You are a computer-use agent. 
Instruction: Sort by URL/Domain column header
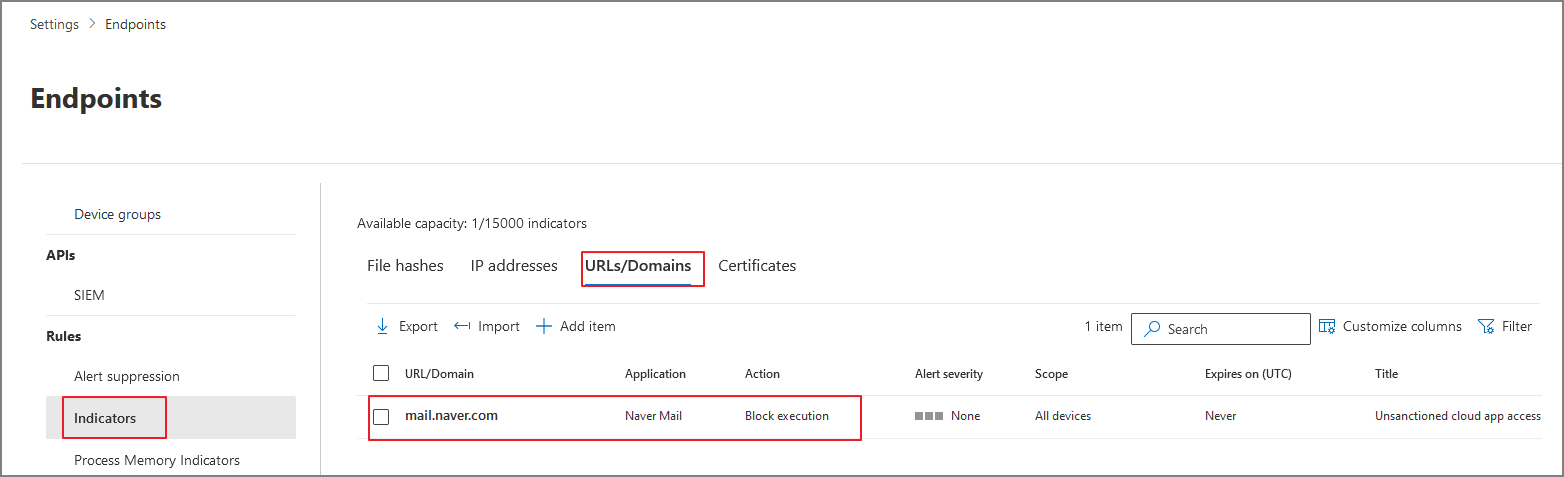click(x=439, y=373)
